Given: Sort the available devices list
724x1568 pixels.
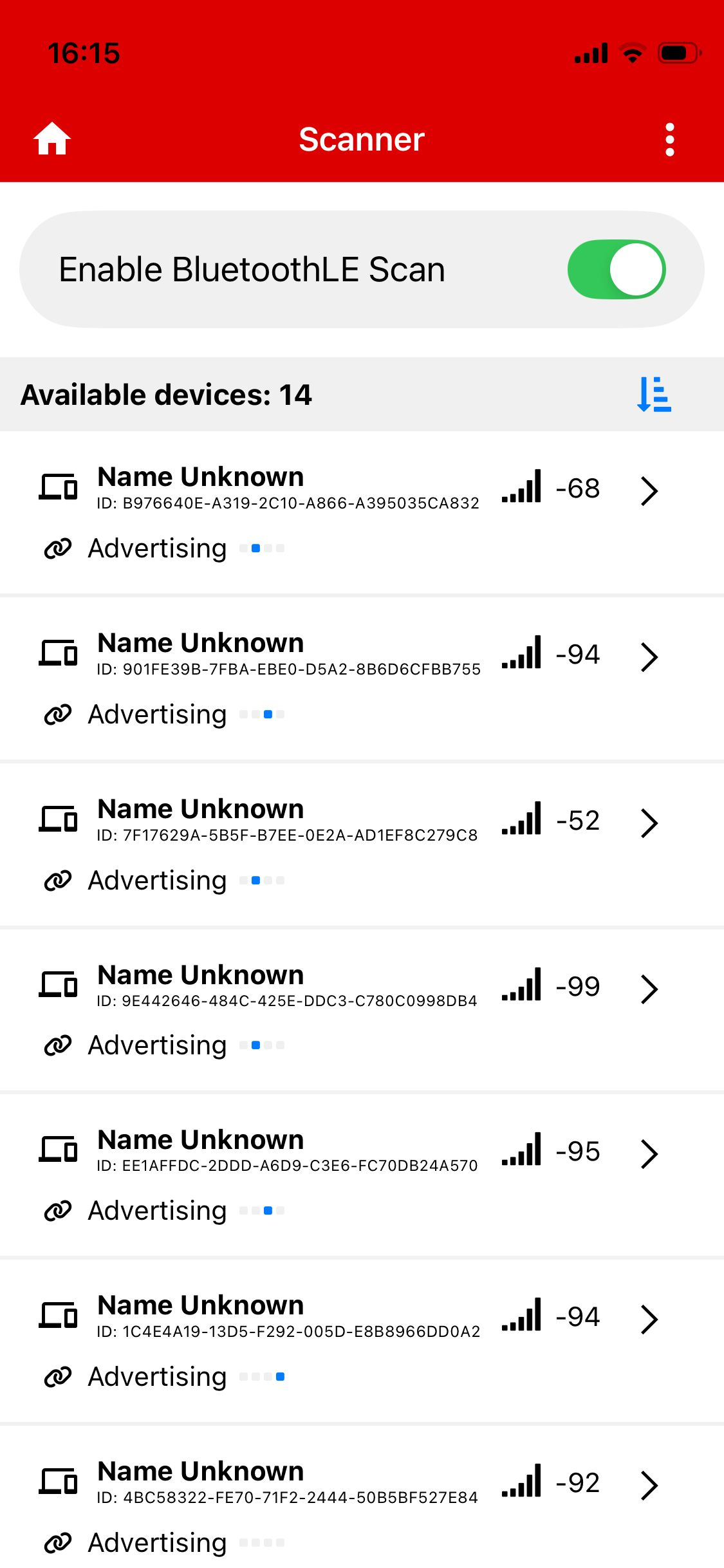Looking at the screenshot, I should coord(654,395).
